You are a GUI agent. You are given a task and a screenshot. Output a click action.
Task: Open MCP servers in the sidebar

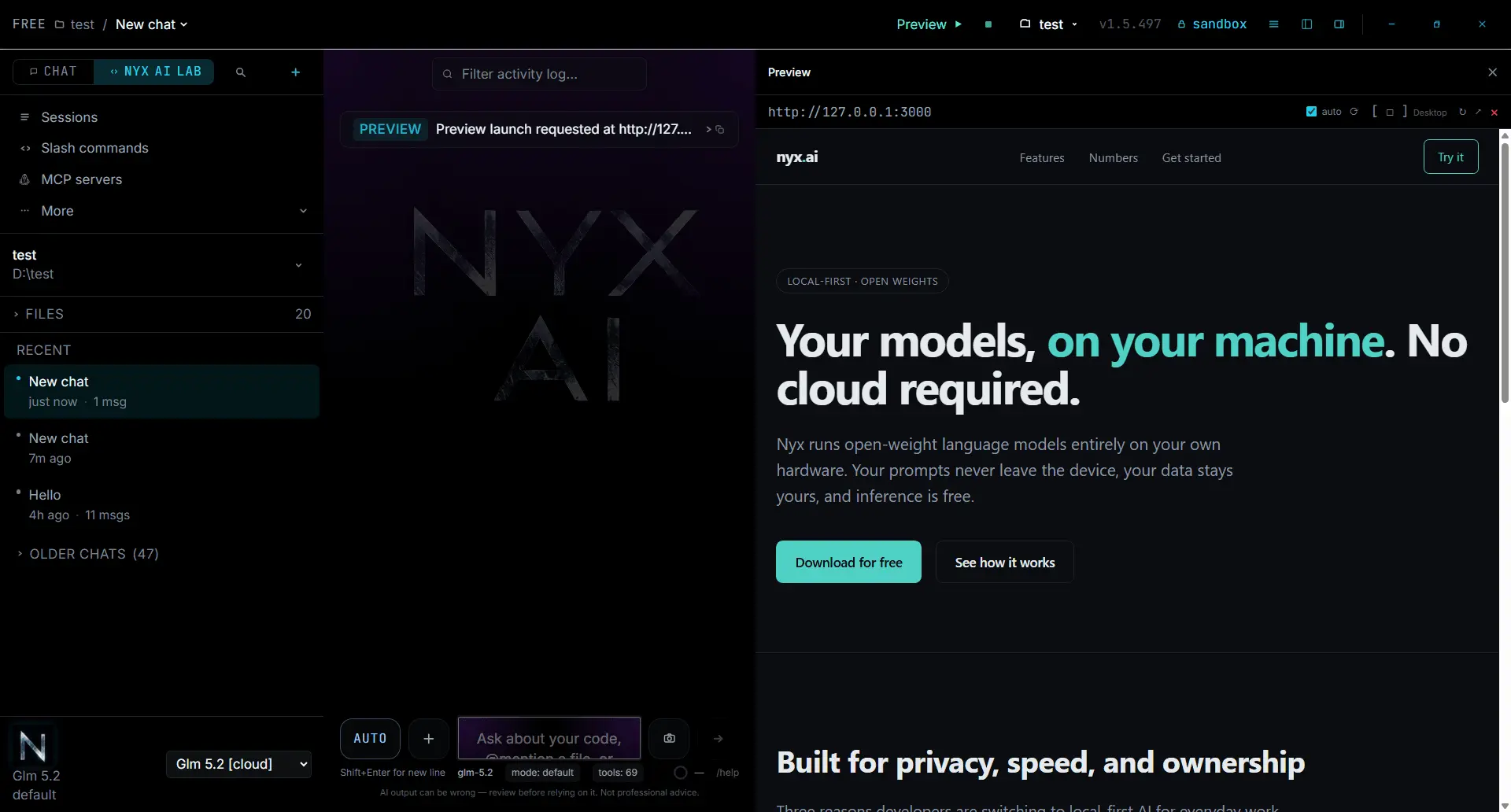click(161, 179)
